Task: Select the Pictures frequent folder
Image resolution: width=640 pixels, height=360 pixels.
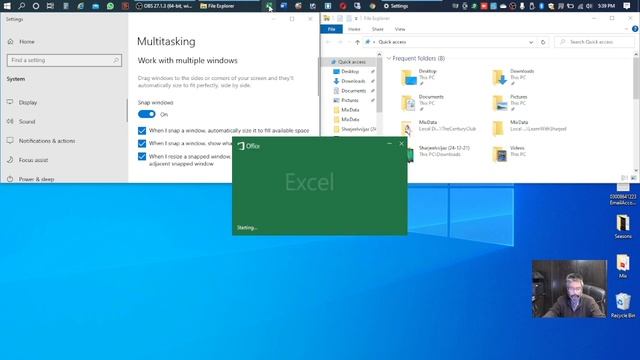Action: (x=510, y=102)
